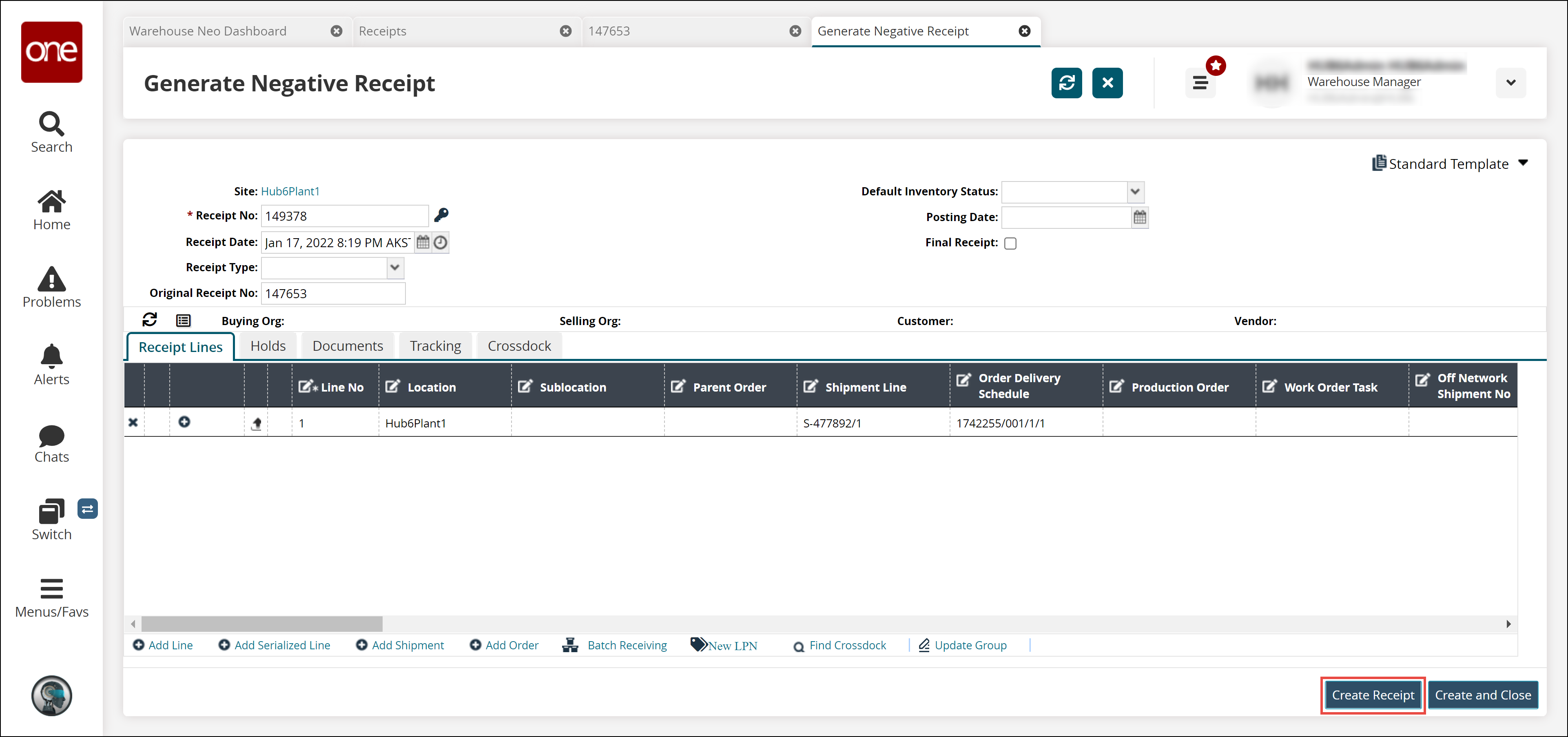The height and width of the screenshot is (737, 1568).
Task: Click the horizontal scrollbar thumb in grid
Action: 262,624
